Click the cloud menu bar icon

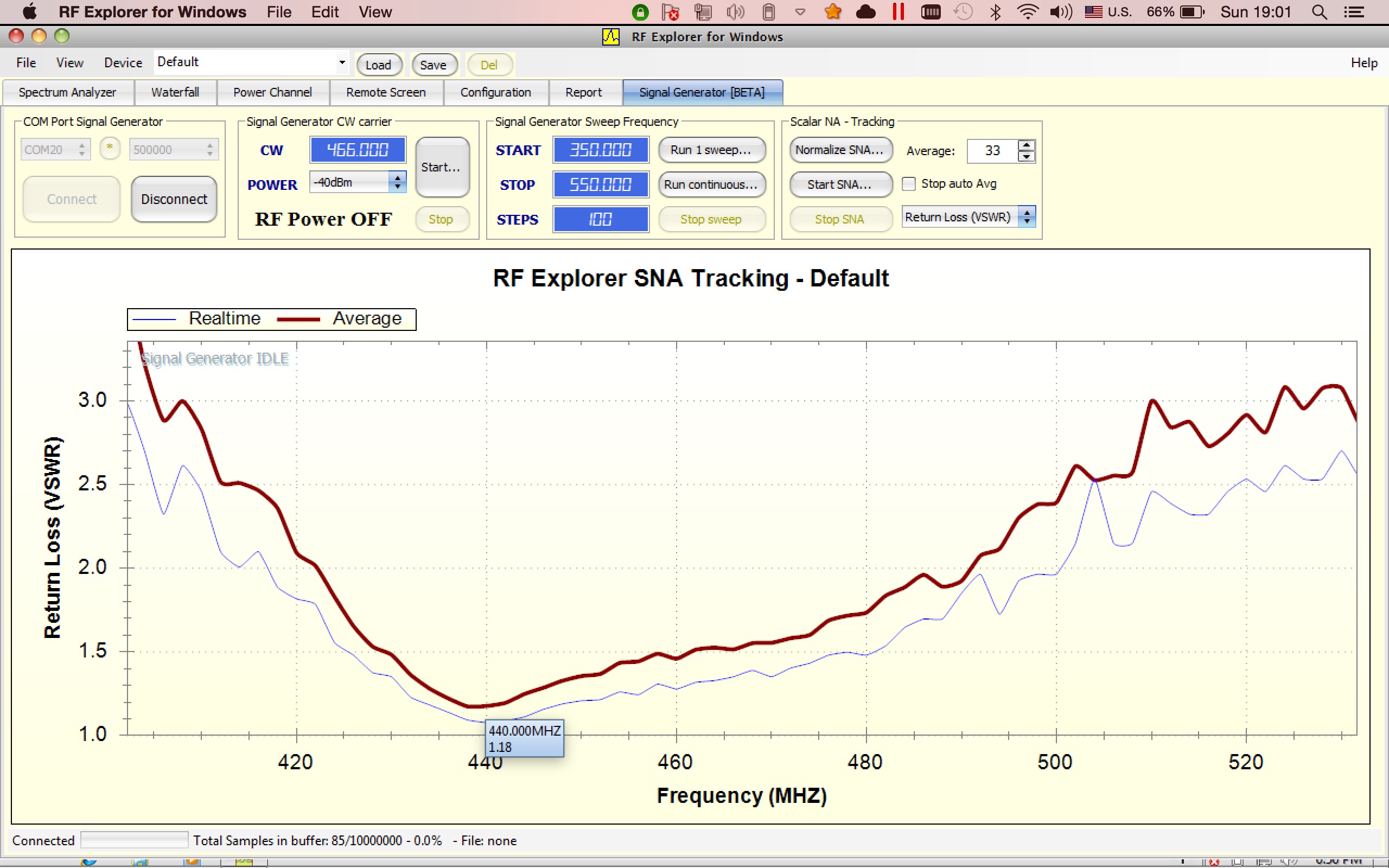pyautogui.click(x=865, y=12)
